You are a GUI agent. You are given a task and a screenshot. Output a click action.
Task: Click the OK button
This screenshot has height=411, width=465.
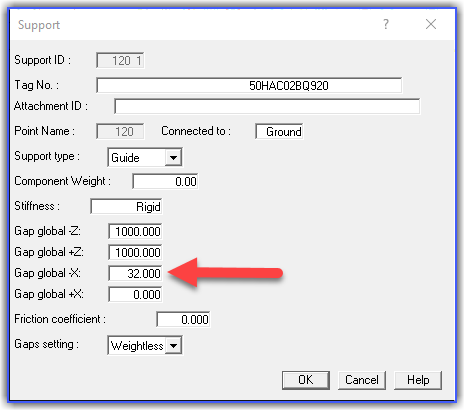(x=306, y=380)
